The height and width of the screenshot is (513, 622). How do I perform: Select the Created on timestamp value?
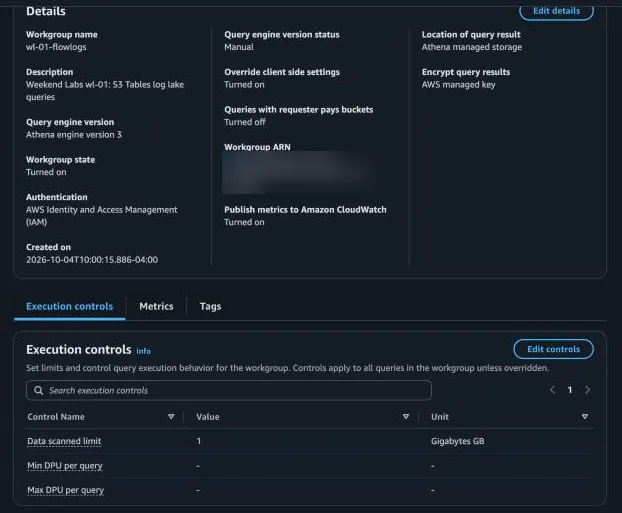click(92, 260)
